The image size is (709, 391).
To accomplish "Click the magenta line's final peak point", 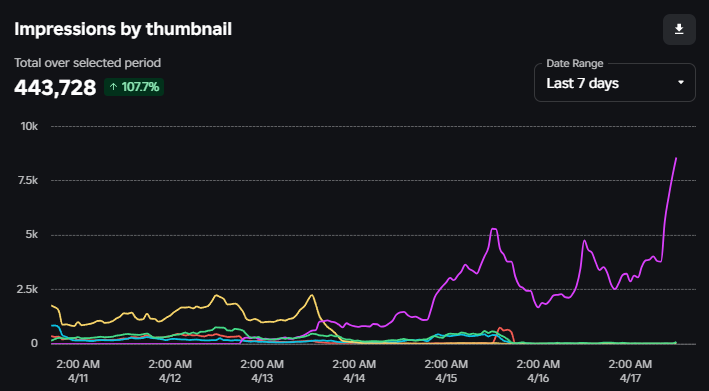I will 676,158.
